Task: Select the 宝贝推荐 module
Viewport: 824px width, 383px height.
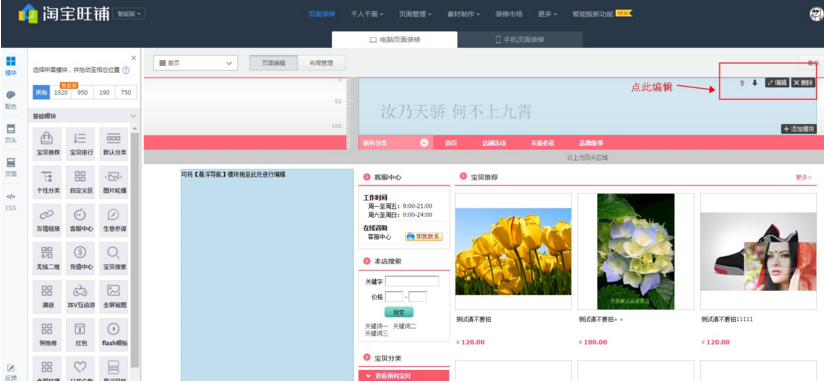Action: click(x=47, y=144)
